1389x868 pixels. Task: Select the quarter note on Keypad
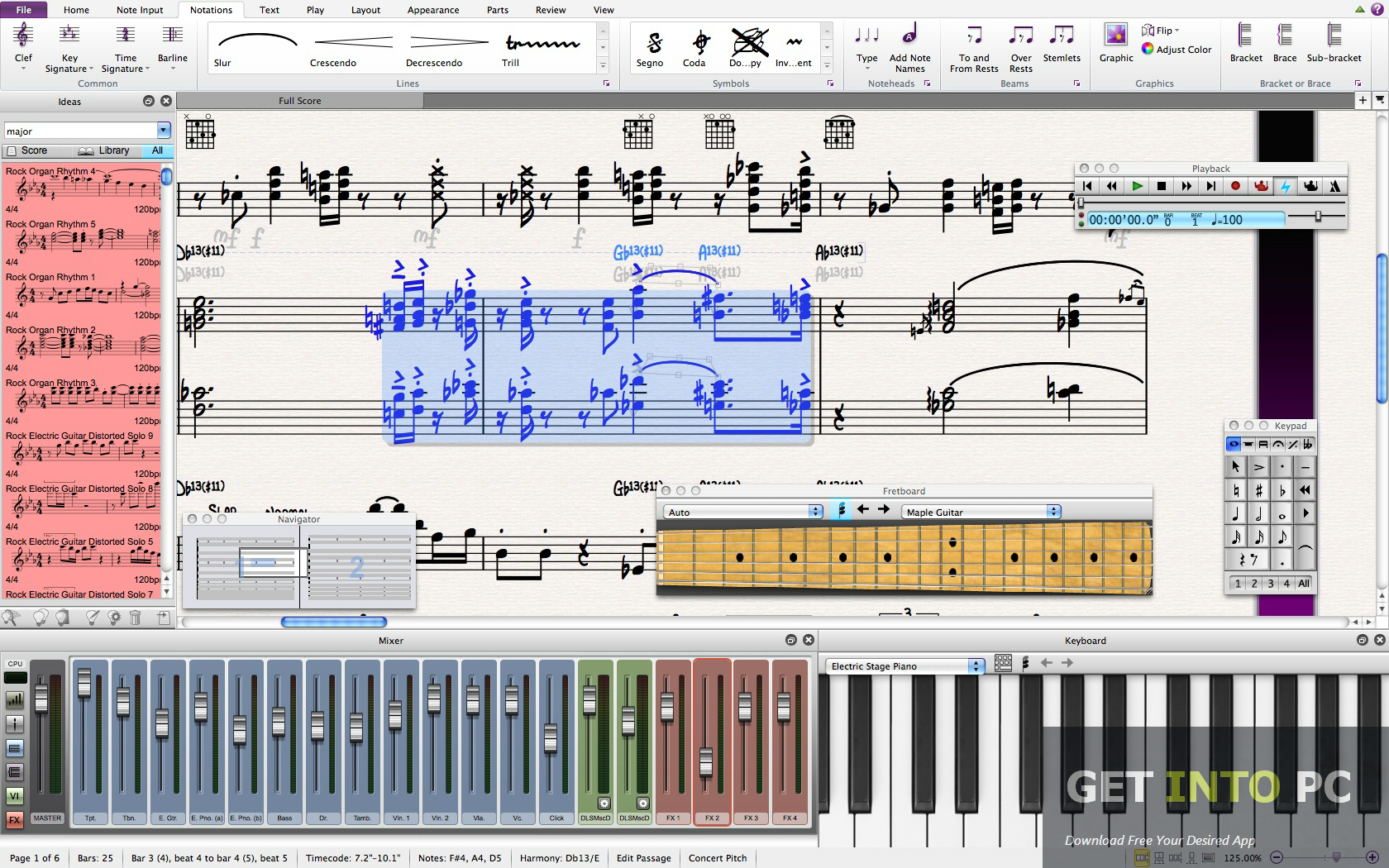point(1235,513)
